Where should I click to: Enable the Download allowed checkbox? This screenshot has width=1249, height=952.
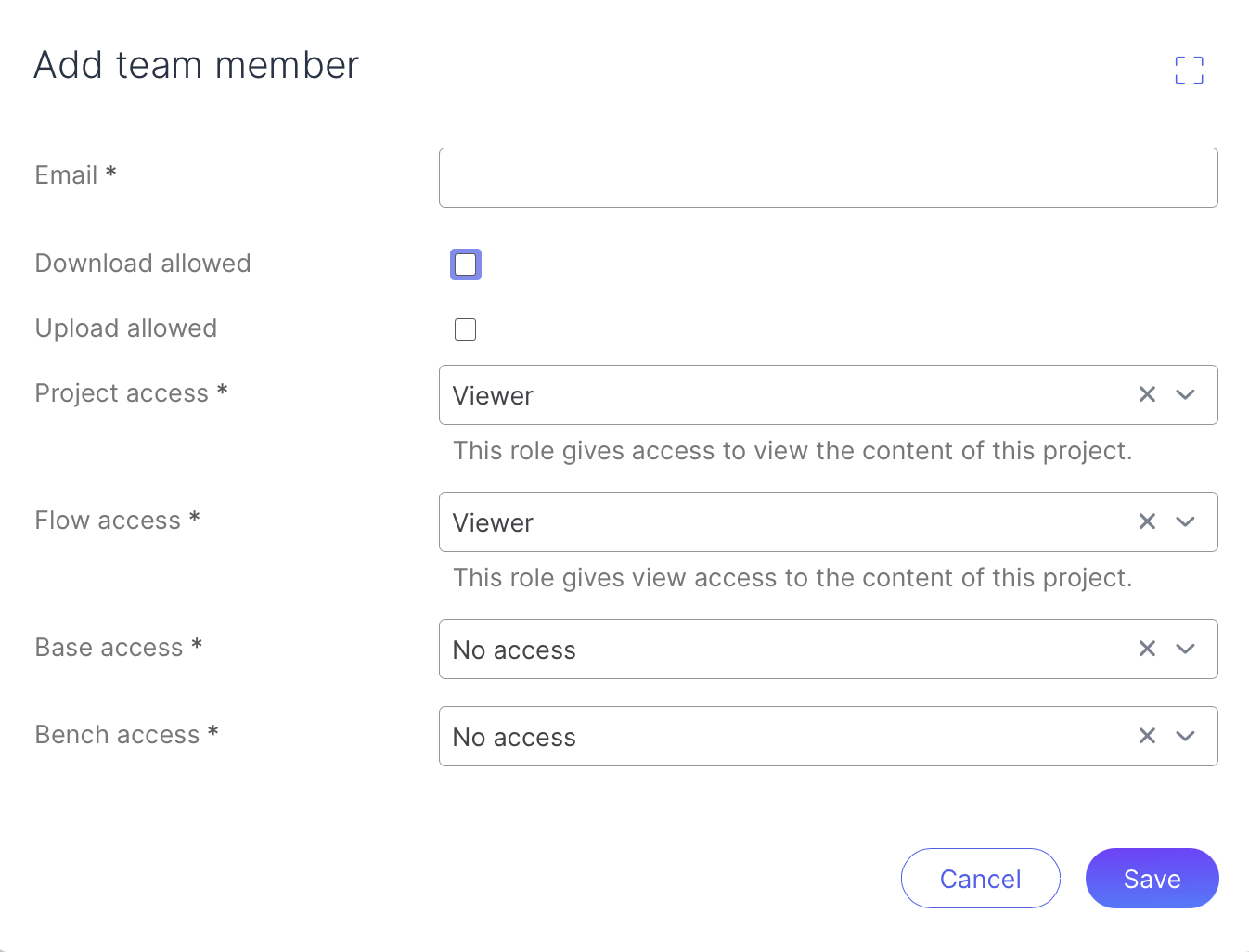(465, 264)
